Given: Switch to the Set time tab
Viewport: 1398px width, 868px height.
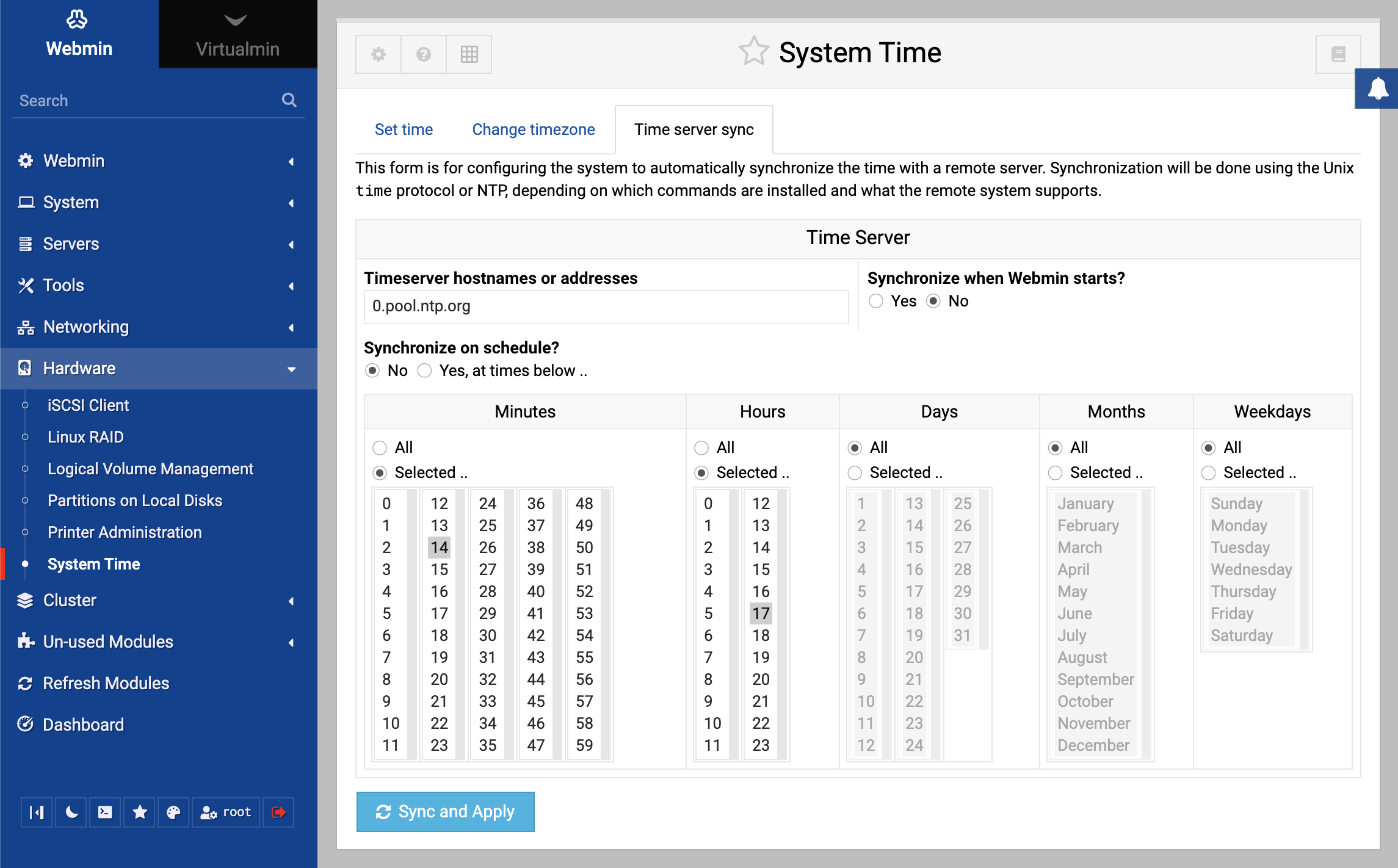Looking at the screenshot, I should (x=404, y=129).
